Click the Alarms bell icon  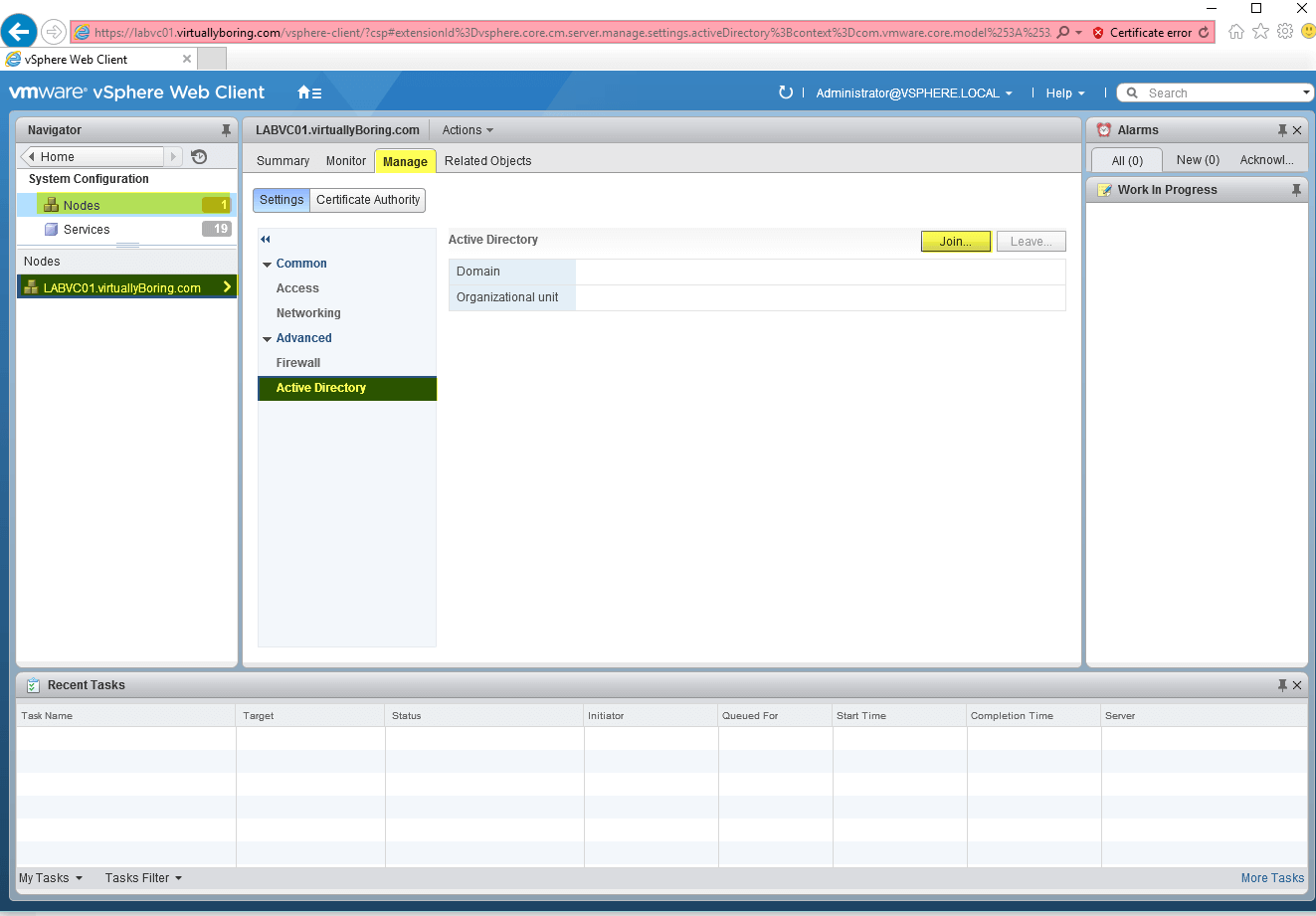tap(1103, 130)
